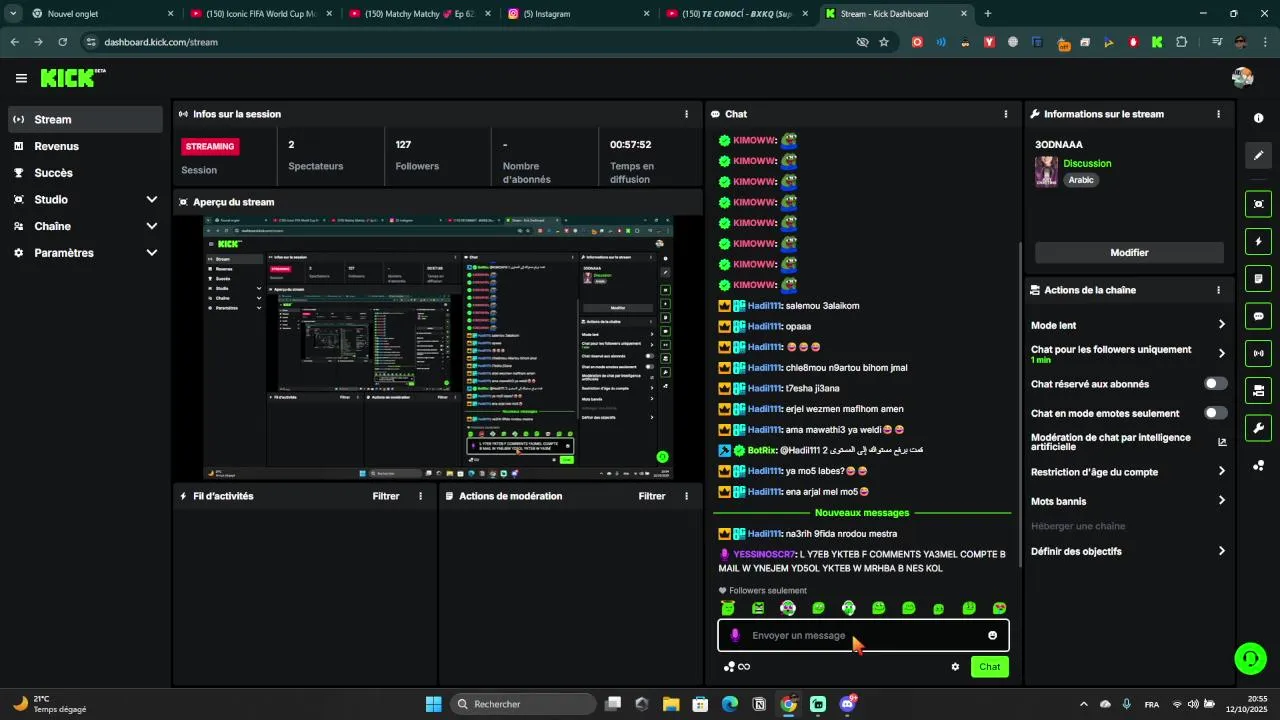The height and width of the screenshot is (720, 1280).
Task: Click Filtrer in Fil d'activités panel
Action: point(386,496)
